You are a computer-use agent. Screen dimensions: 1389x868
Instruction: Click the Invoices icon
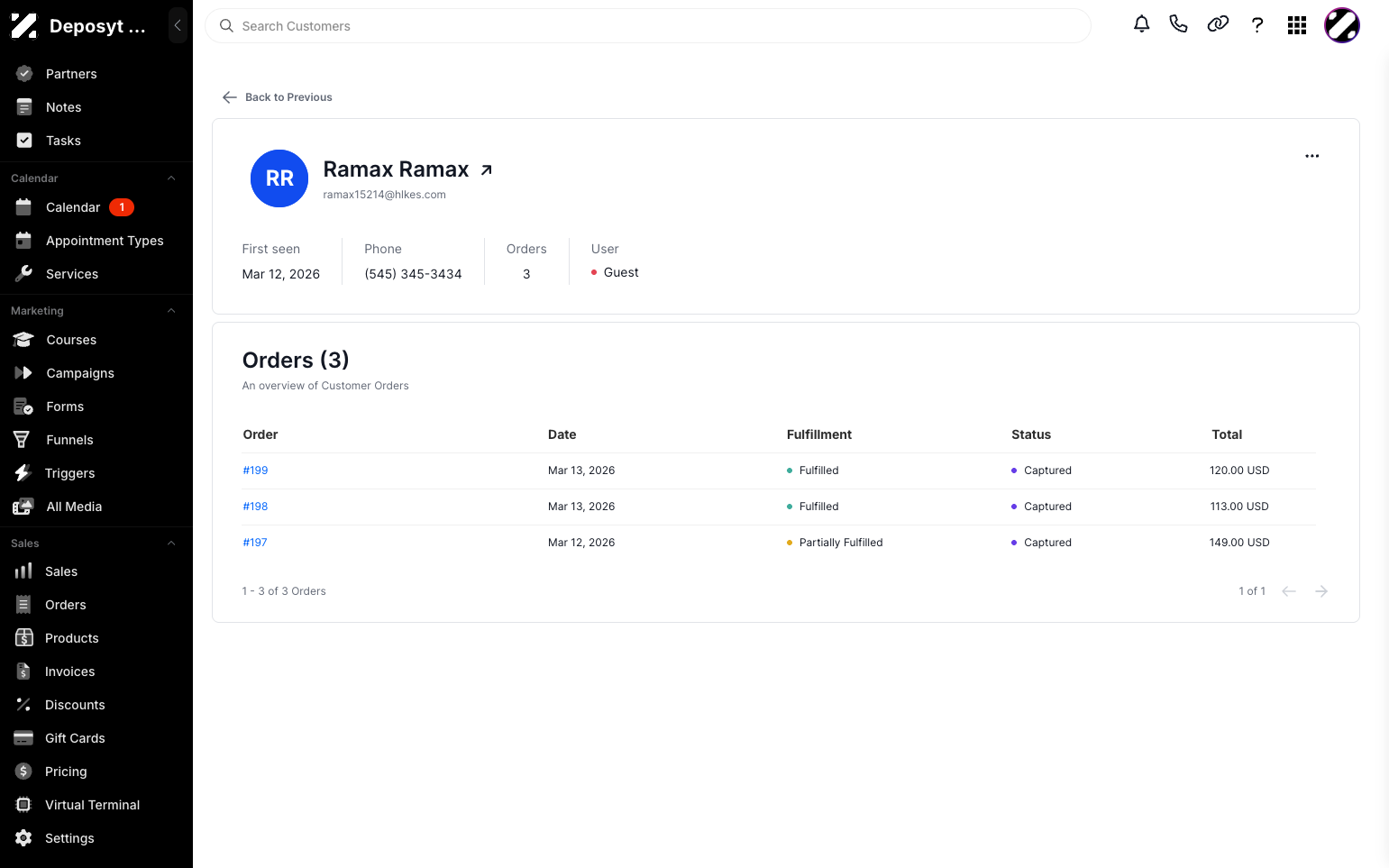pos(23,672)
